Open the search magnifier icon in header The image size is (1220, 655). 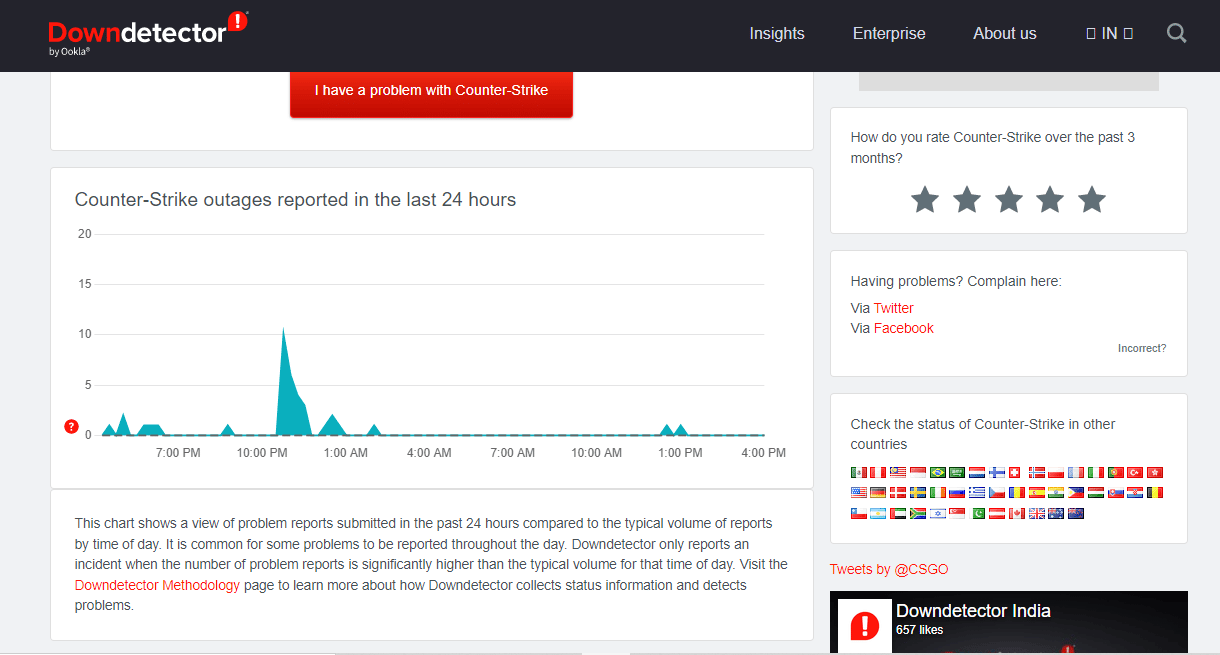(1176, 34)
